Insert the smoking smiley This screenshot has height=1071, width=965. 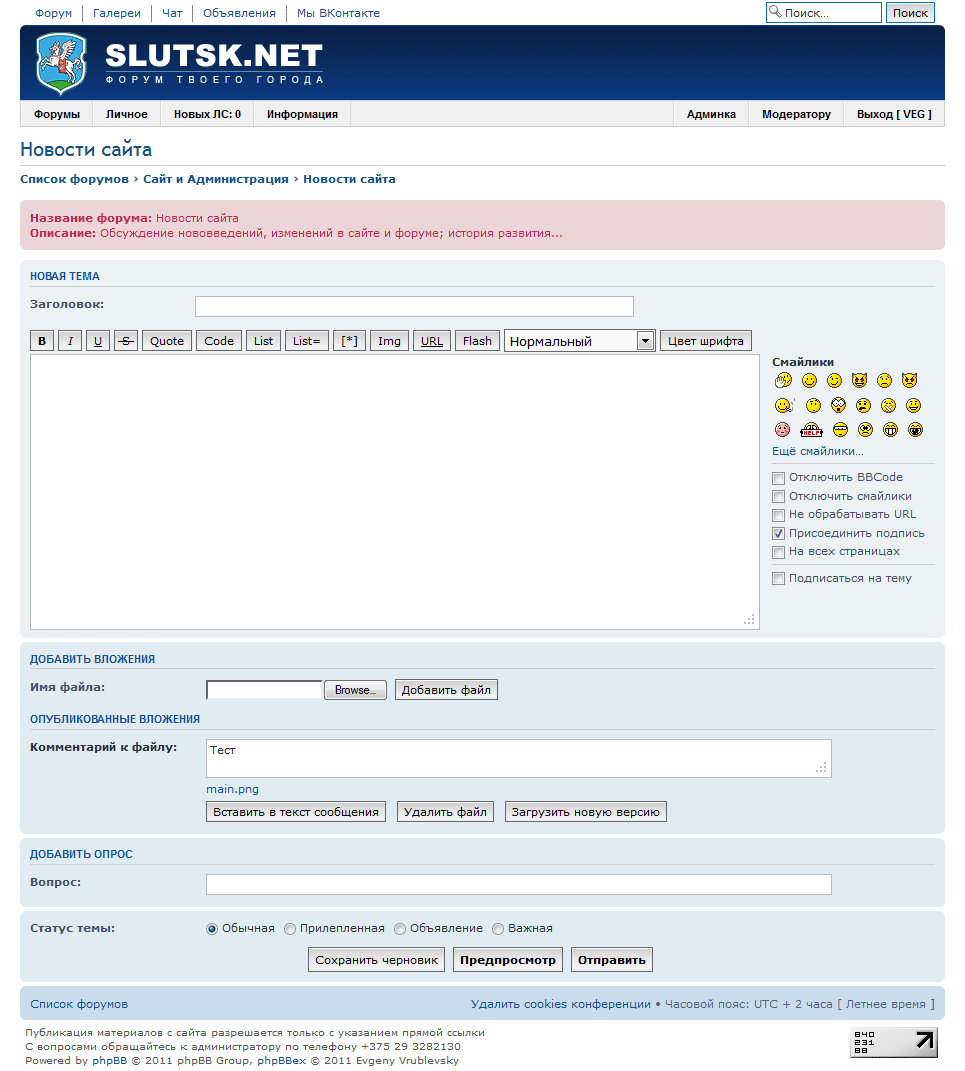point(784,406)
